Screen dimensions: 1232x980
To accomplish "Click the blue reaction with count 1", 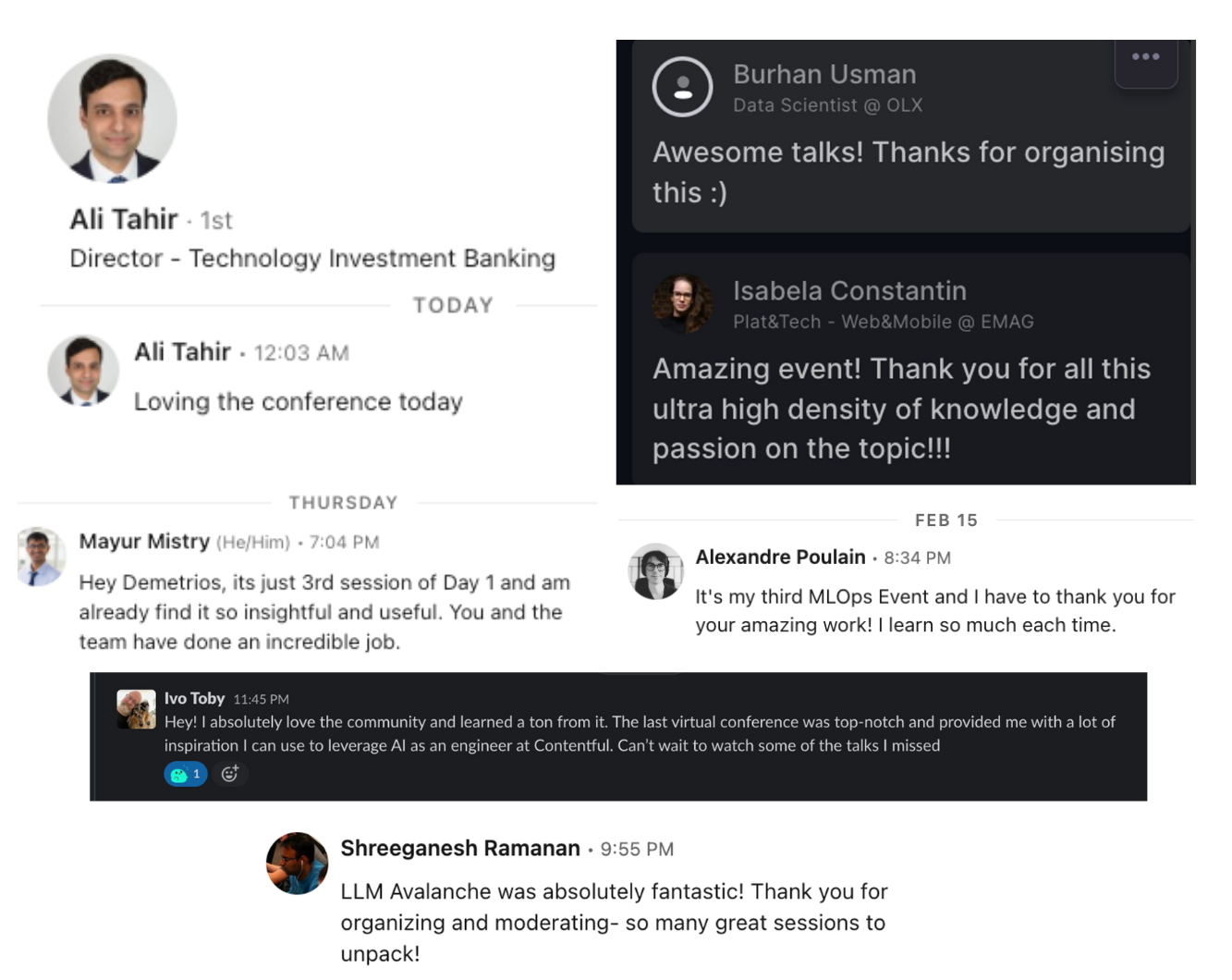I will tap(186, 774).
